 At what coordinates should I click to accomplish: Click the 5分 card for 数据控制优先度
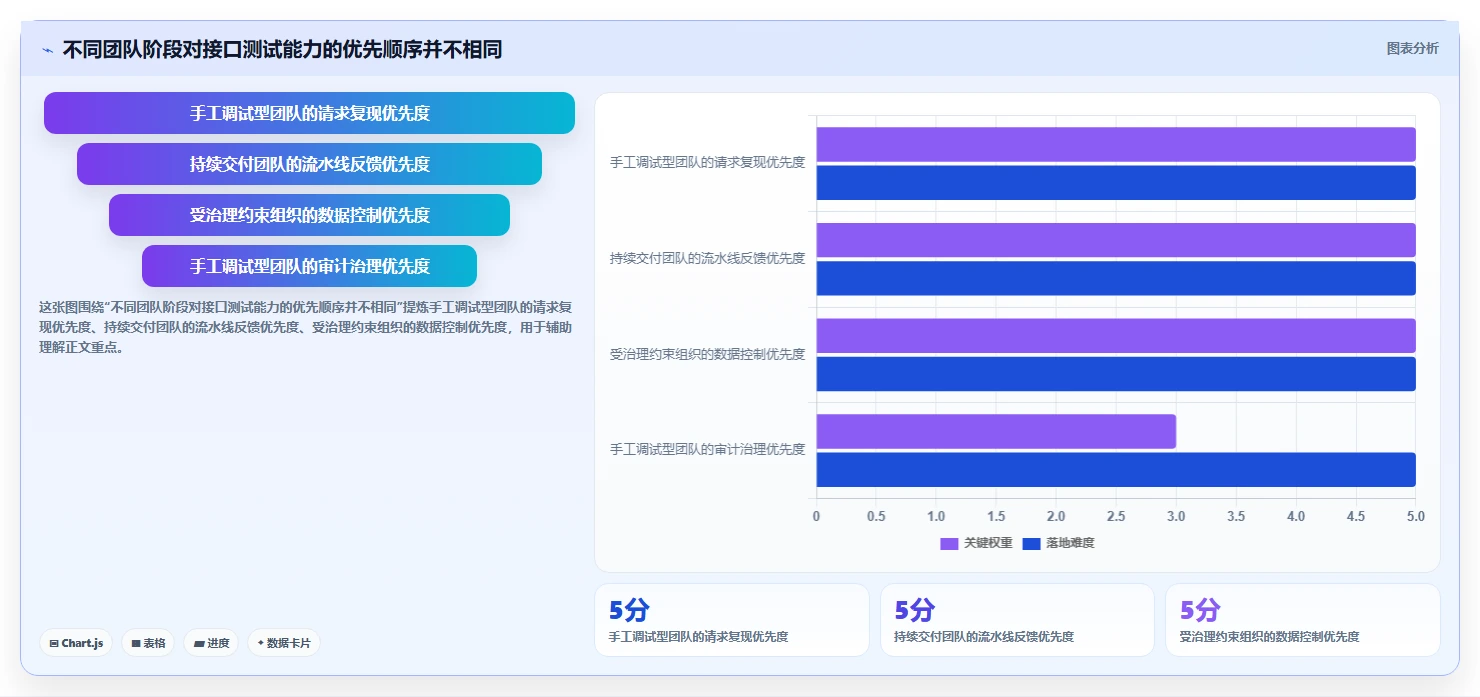click(1303, 620)
